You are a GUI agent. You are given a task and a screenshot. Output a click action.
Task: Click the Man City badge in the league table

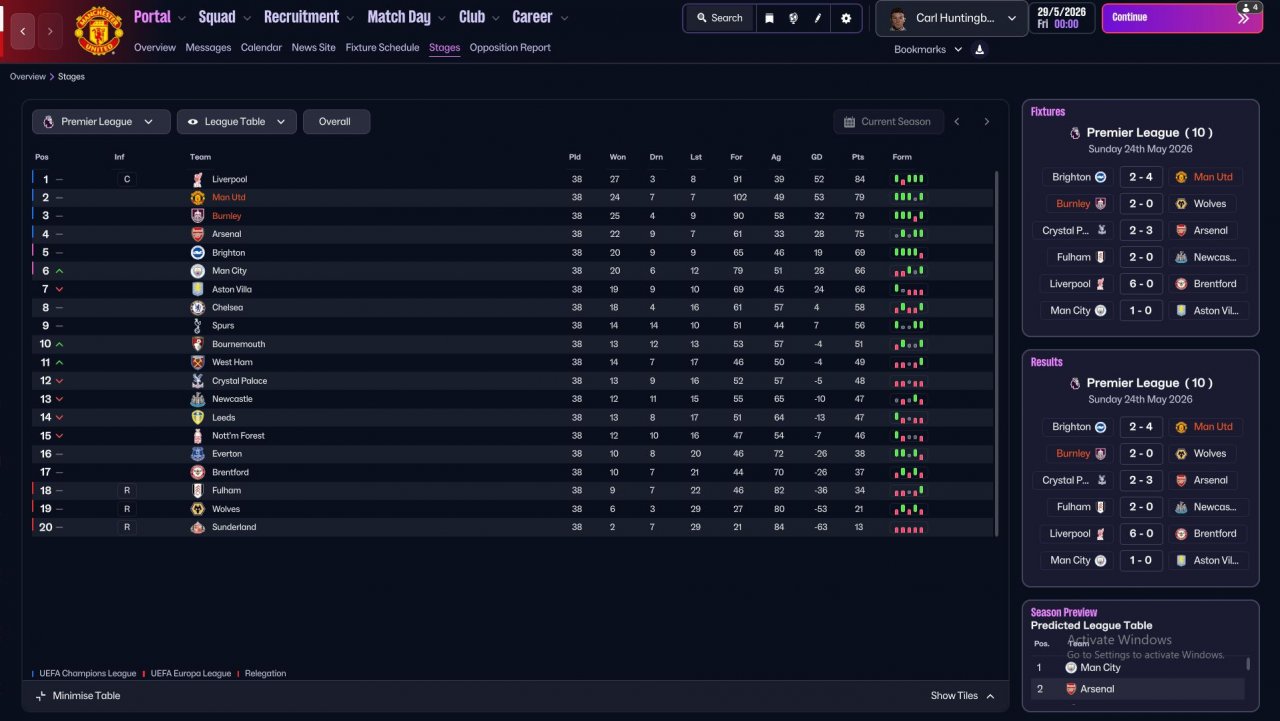198,271
